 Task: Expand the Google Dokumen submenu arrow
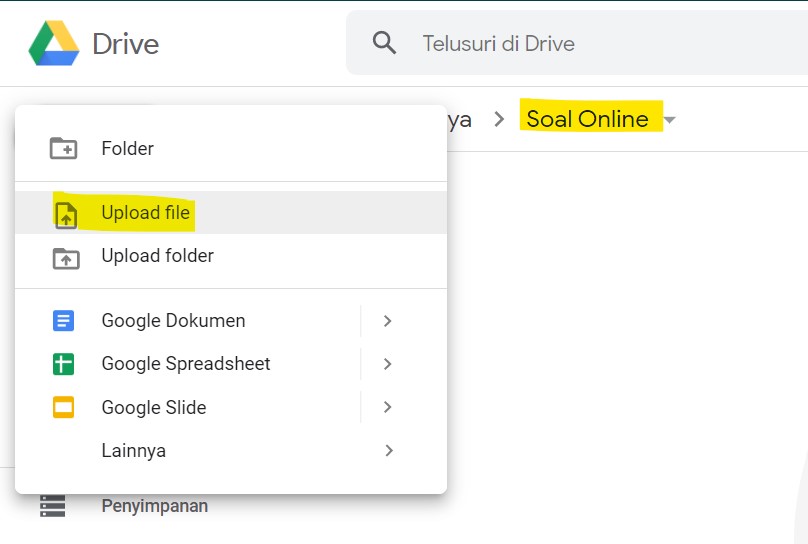pos(388,321)
